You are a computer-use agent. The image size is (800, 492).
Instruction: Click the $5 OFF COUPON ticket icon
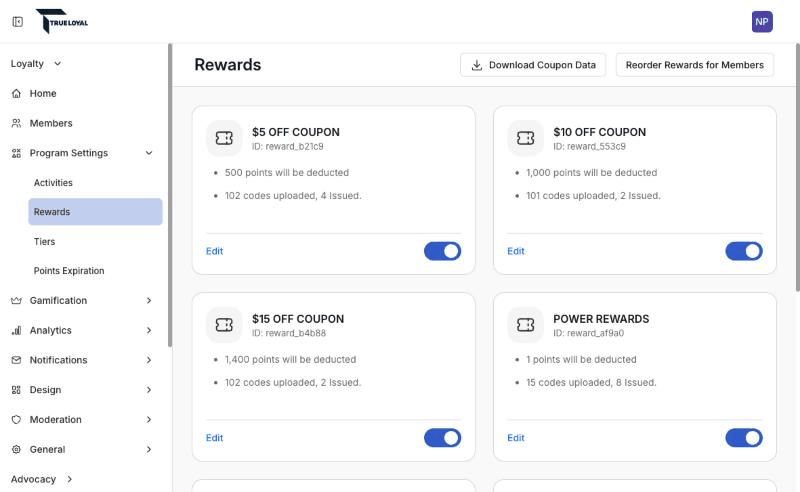pyautogui.click(x=224, y=138)
